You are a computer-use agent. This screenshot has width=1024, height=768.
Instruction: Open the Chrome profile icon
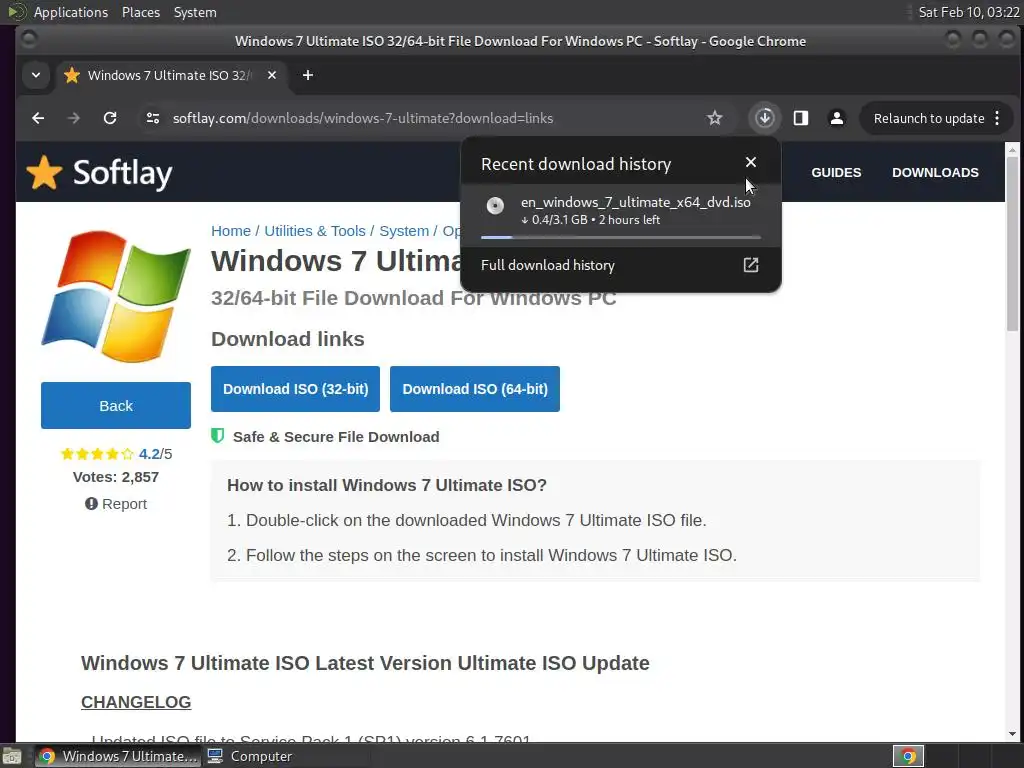click(x=837, y=118)
